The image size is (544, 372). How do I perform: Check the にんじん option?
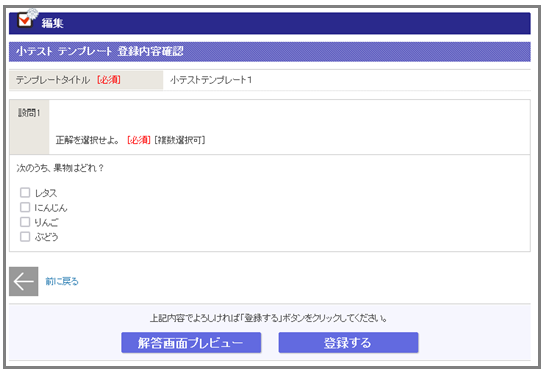coord(25,207)
